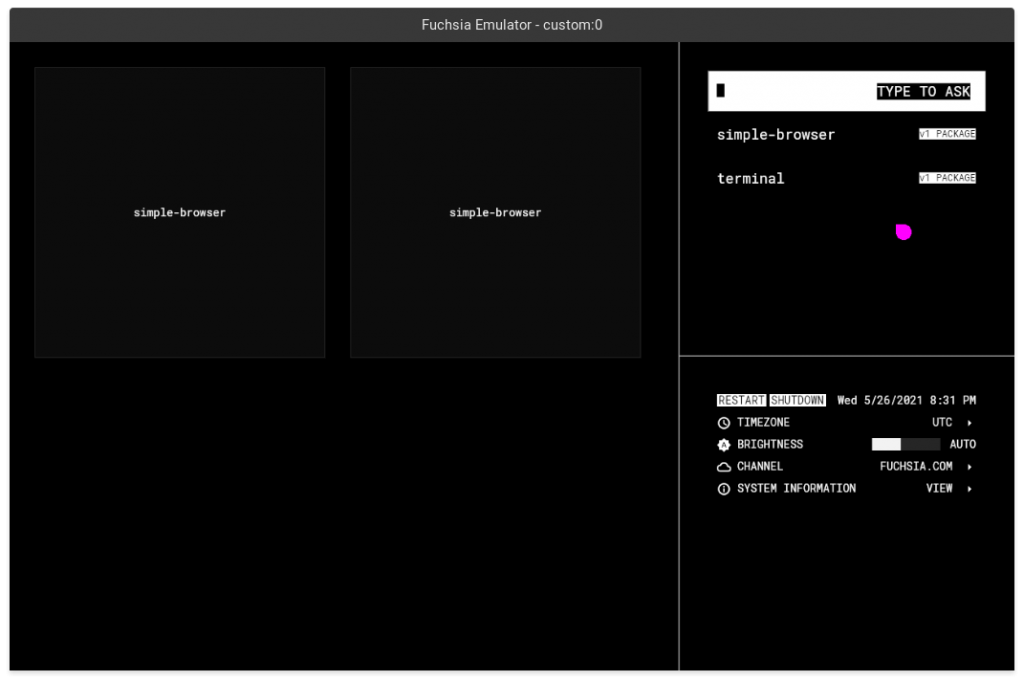
Task: Click the UTC timezone value
Action: [x=942, y=422]
